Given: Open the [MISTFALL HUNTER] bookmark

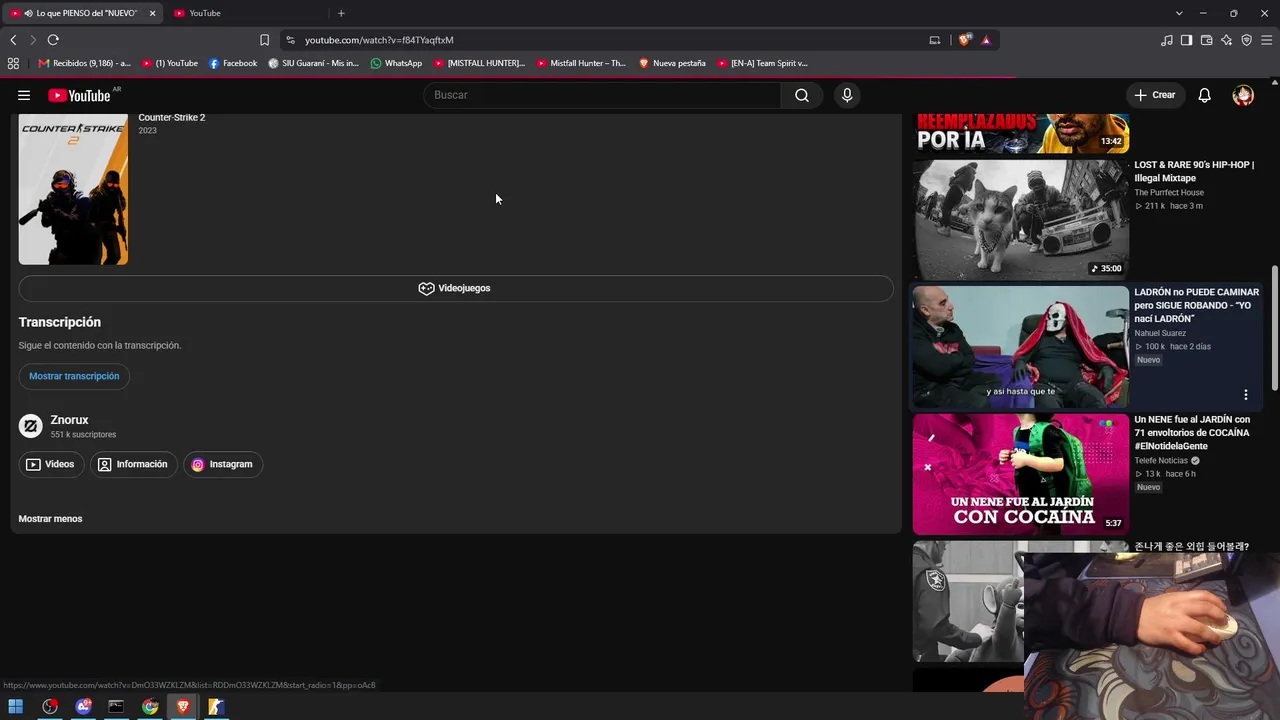Looking at the screenshot, I should point(479,63).
